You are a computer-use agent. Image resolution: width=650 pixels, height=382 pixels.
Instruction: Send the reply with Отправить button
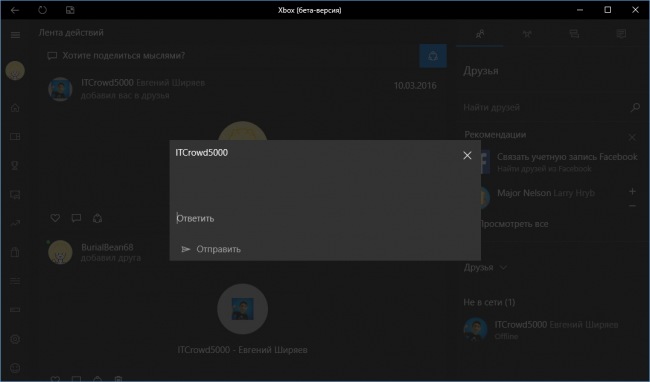point(211,249)
